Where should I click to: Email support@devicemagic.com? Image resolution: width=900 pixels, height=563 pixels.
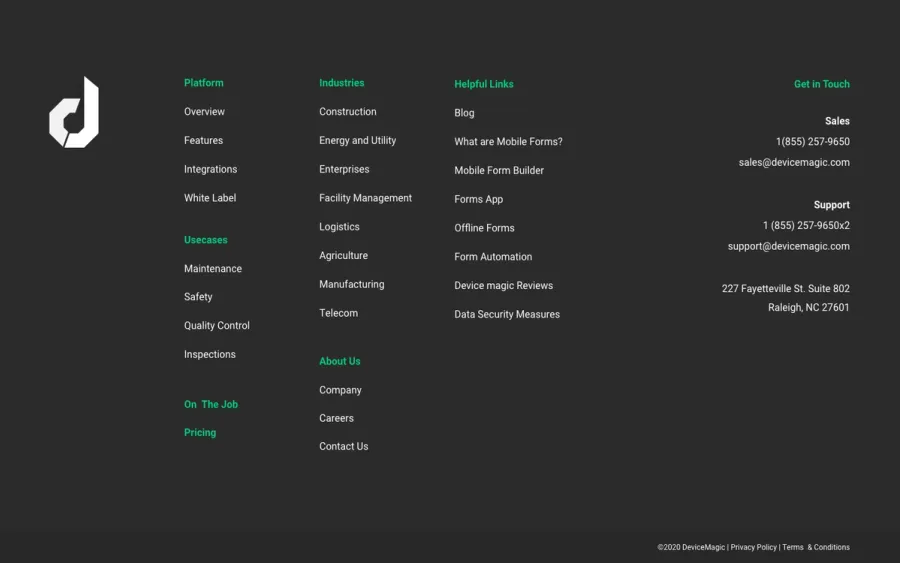pyautogui.click(x=789, y=246)
